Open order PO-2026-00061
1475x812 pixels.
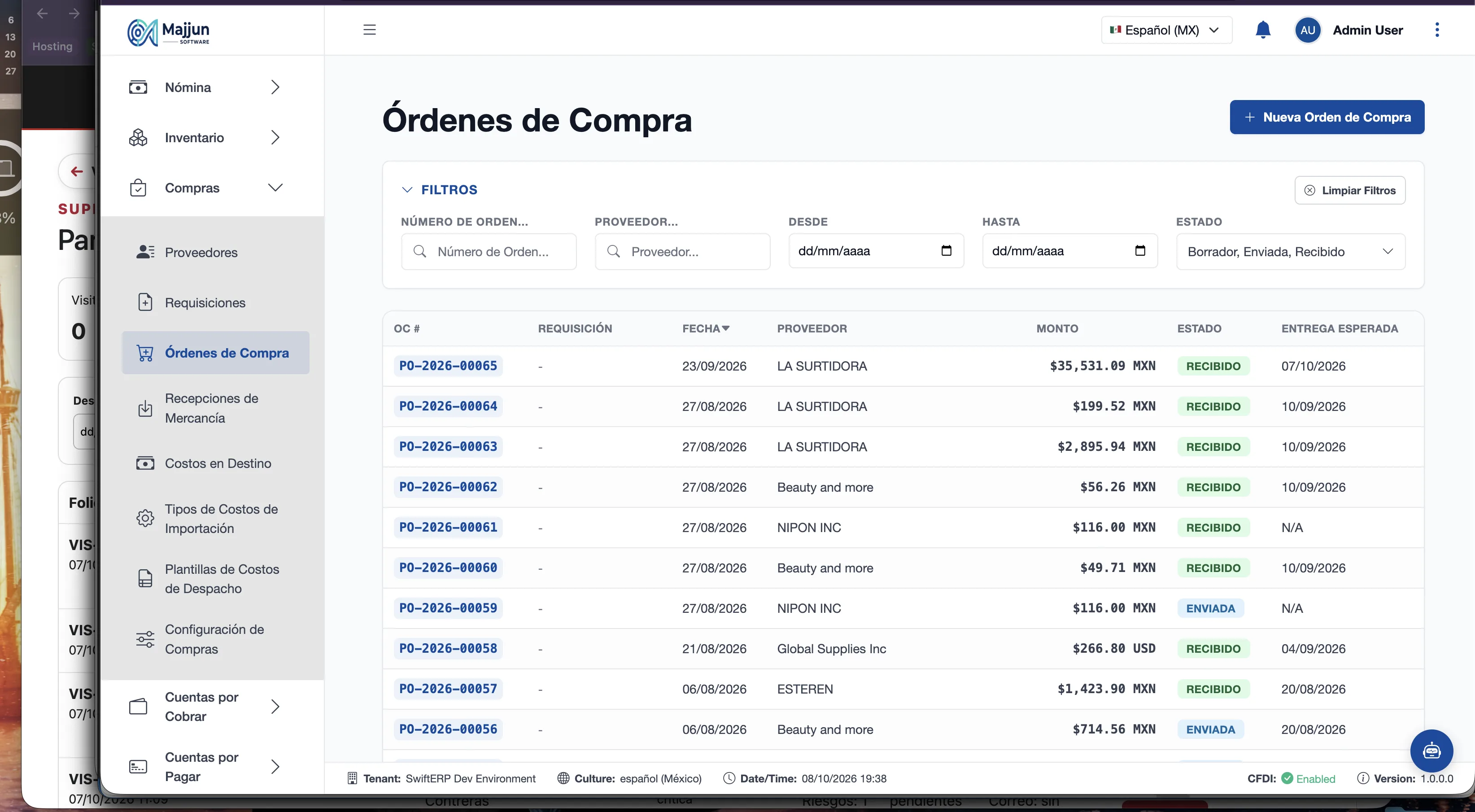coord(448,528)
